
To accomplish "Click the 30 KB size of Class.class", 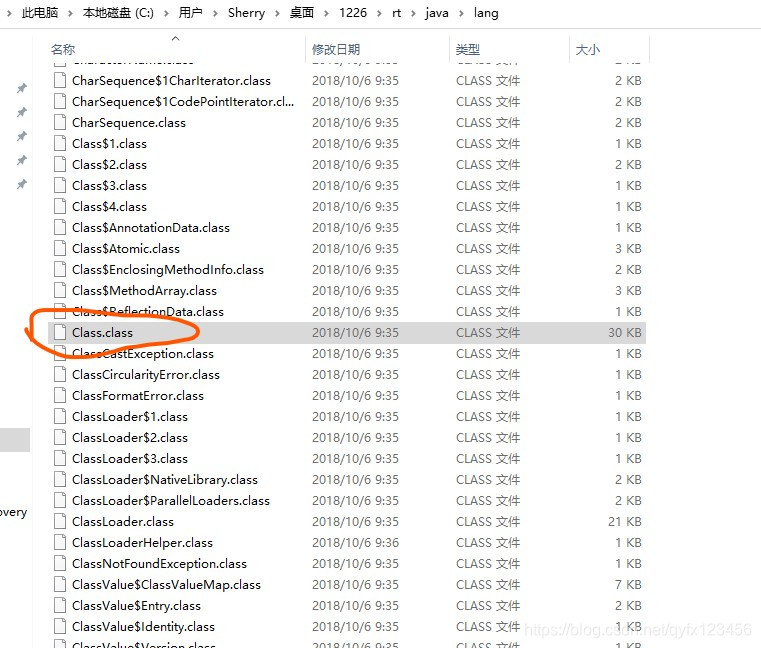I will coord(625,332).
